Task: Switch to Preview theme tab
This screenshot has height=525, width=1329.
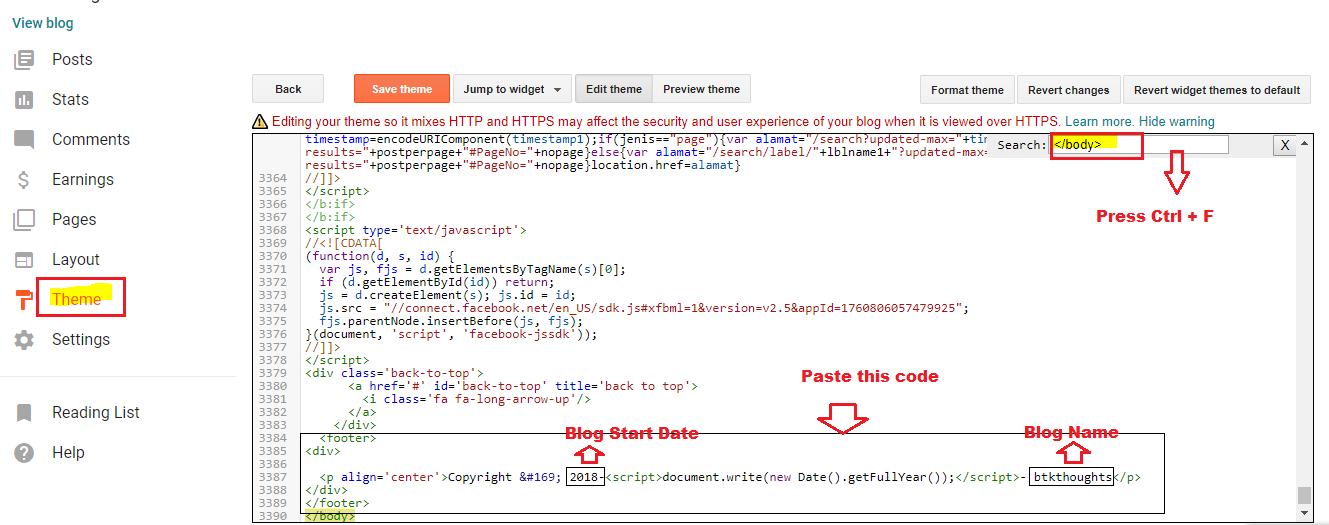Action: [x=701, y=89]
